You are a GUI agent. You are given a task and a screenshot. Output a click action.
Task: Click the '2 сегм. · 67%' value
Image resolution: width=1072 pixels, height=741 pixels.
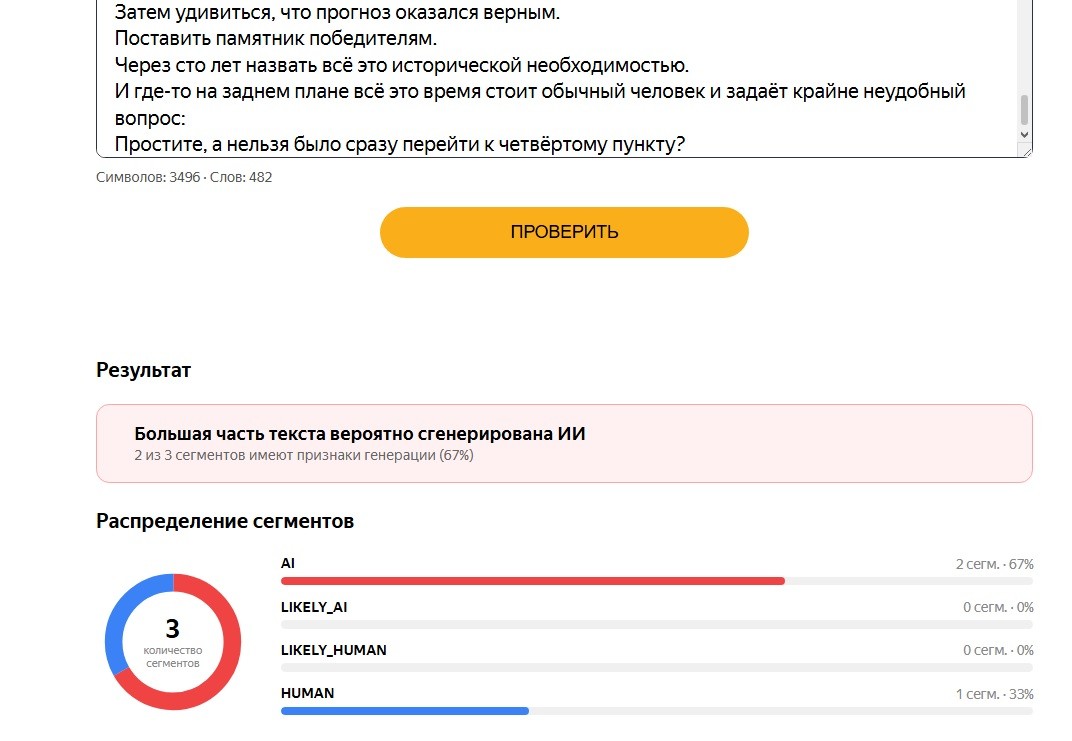(x=994, y=564)
